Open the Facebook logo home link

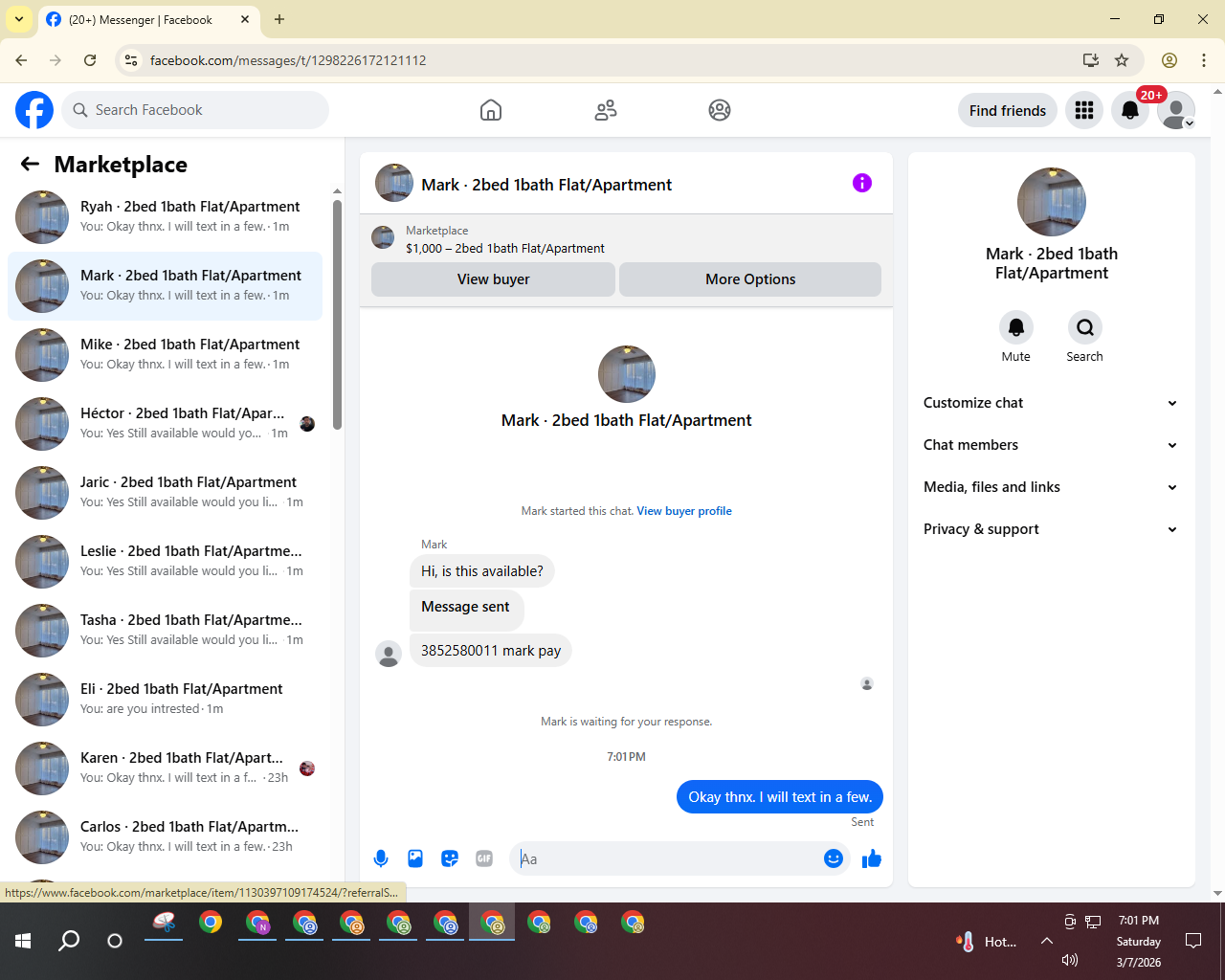point(34,110)
